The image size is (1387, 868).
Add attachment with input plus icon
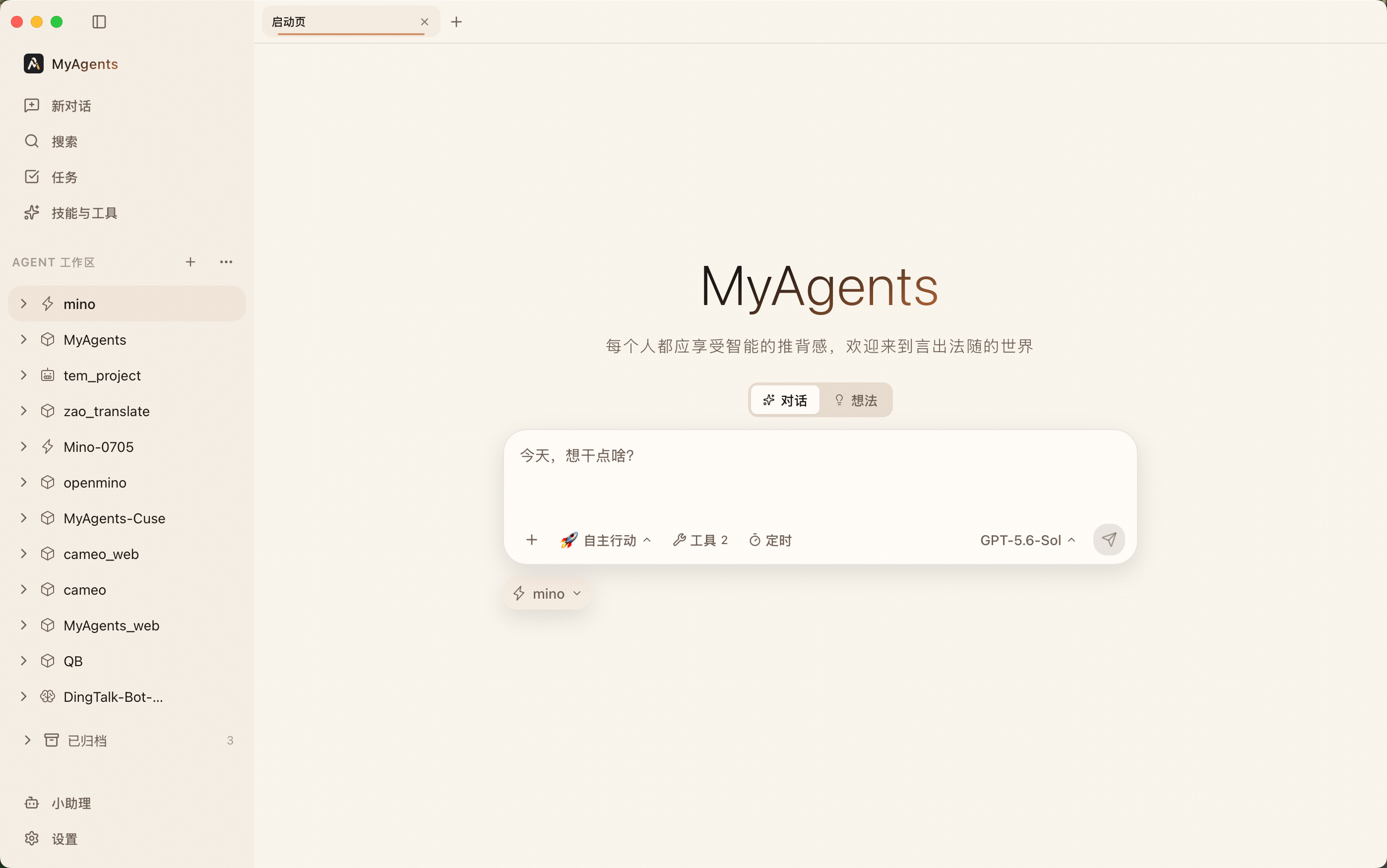pyautogui.click(x=532, y=540)
